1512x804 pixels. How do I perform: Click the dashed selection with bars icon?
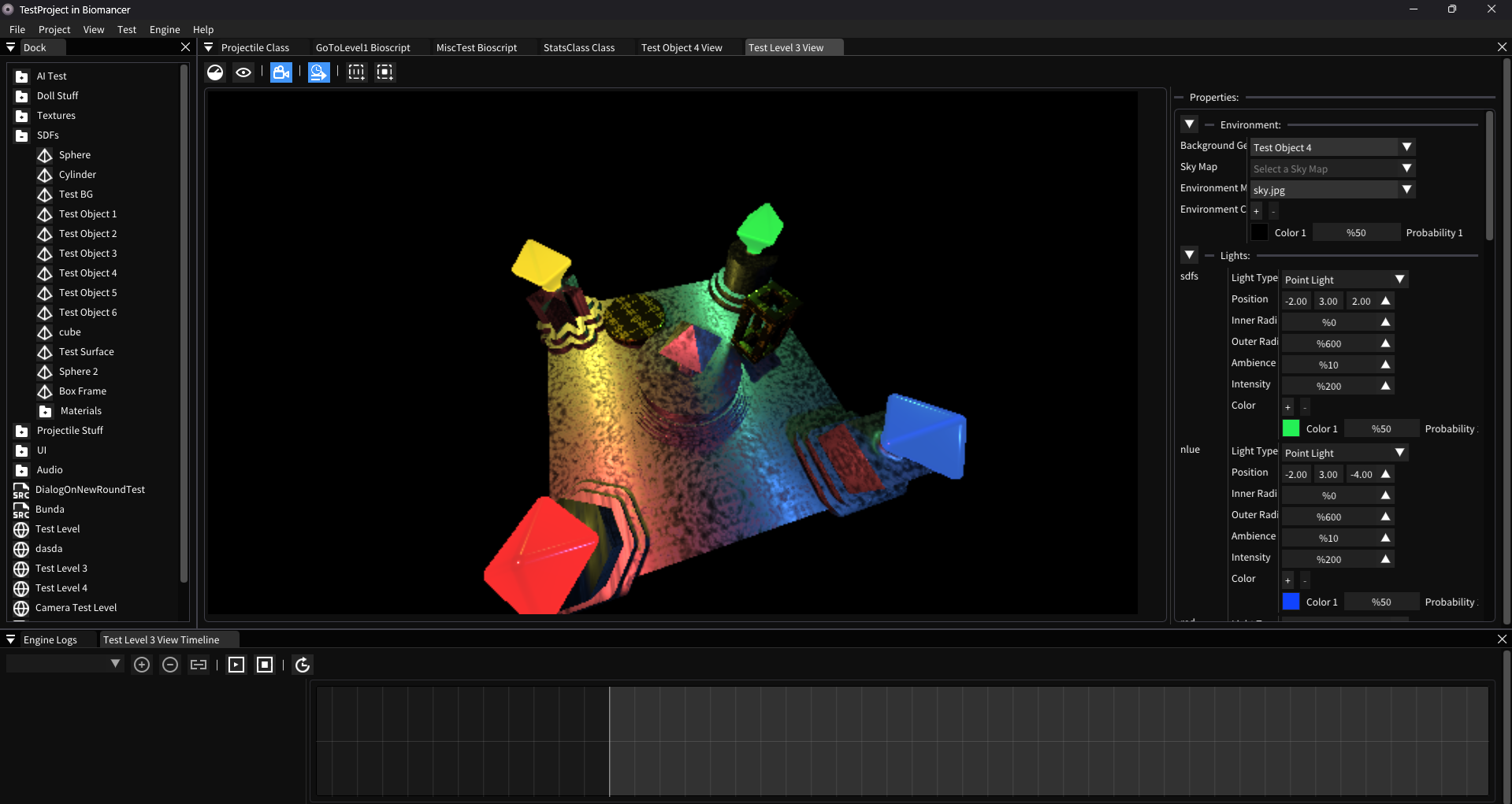tap(356, 72)
